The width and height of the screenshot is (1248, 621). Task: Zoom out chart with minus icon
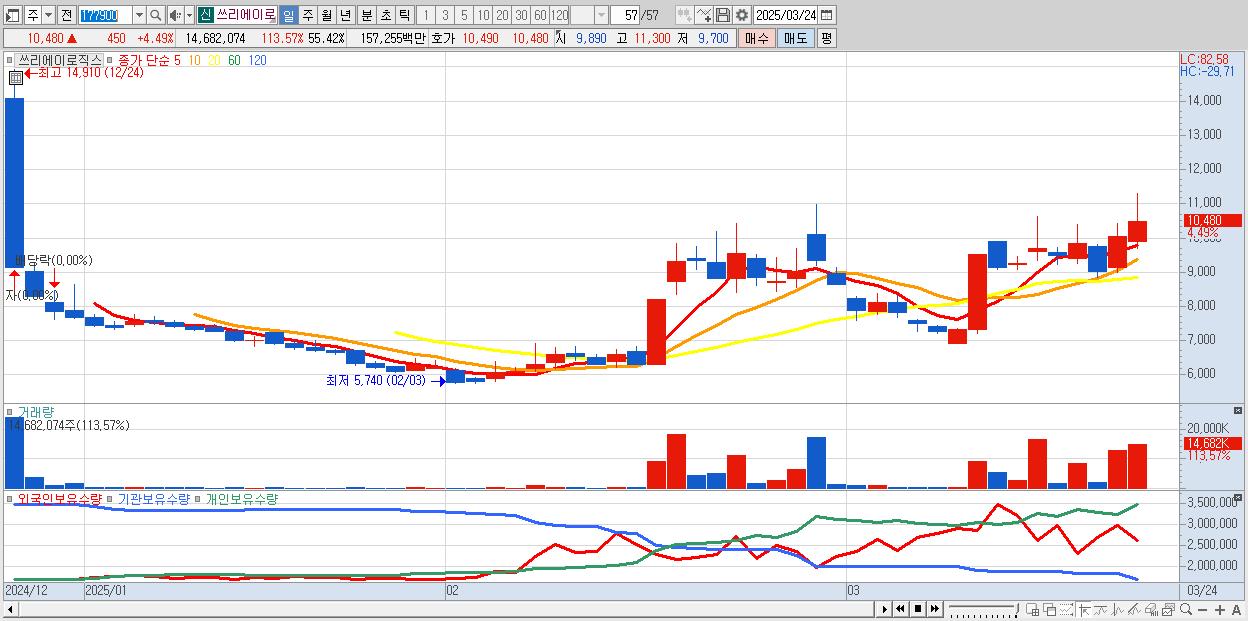tap(1203, 609)
